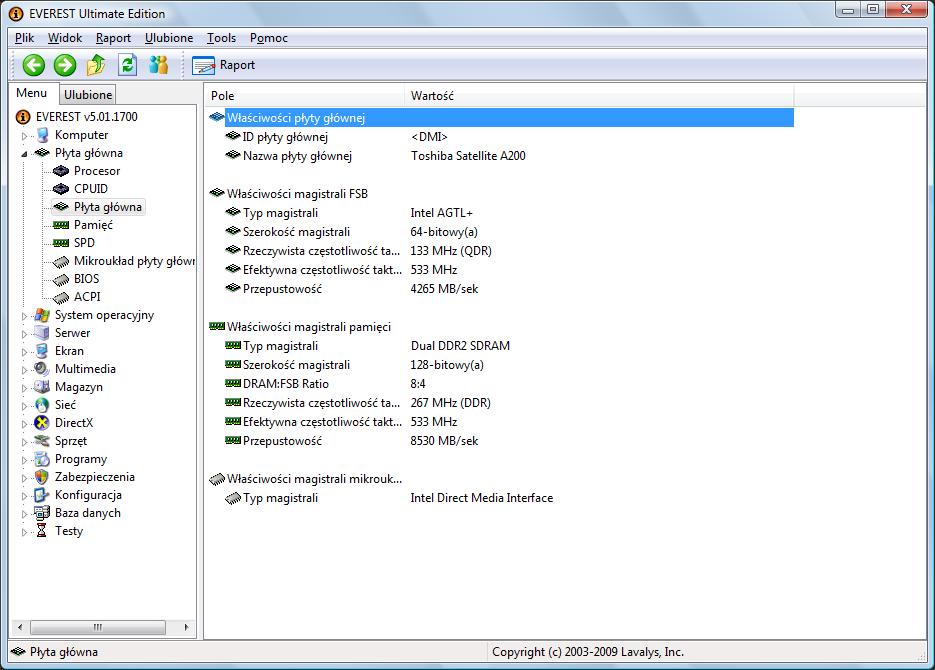This screenshot has width=935, height=670.
Task: Click the Wartość column header
Action: click(x=600, y=96)
